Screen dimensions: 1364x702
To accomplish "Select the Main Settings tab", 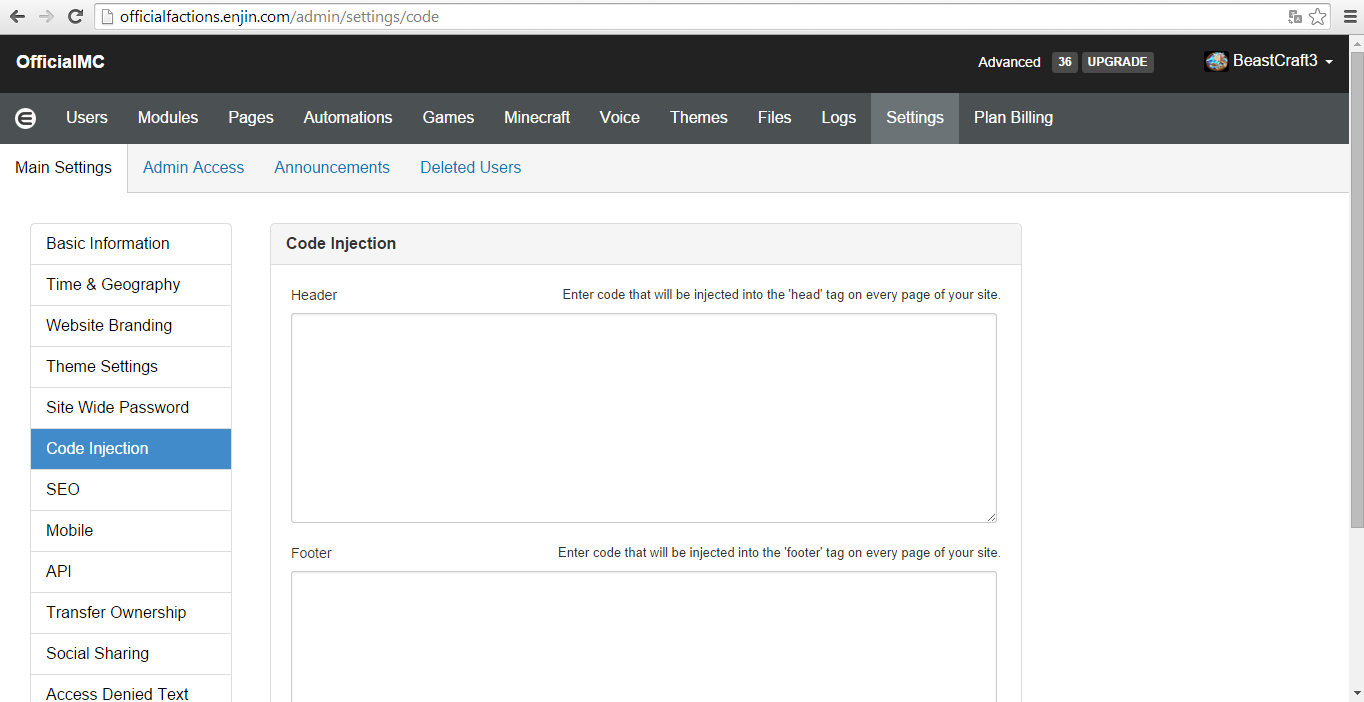I will coord(64,168).
